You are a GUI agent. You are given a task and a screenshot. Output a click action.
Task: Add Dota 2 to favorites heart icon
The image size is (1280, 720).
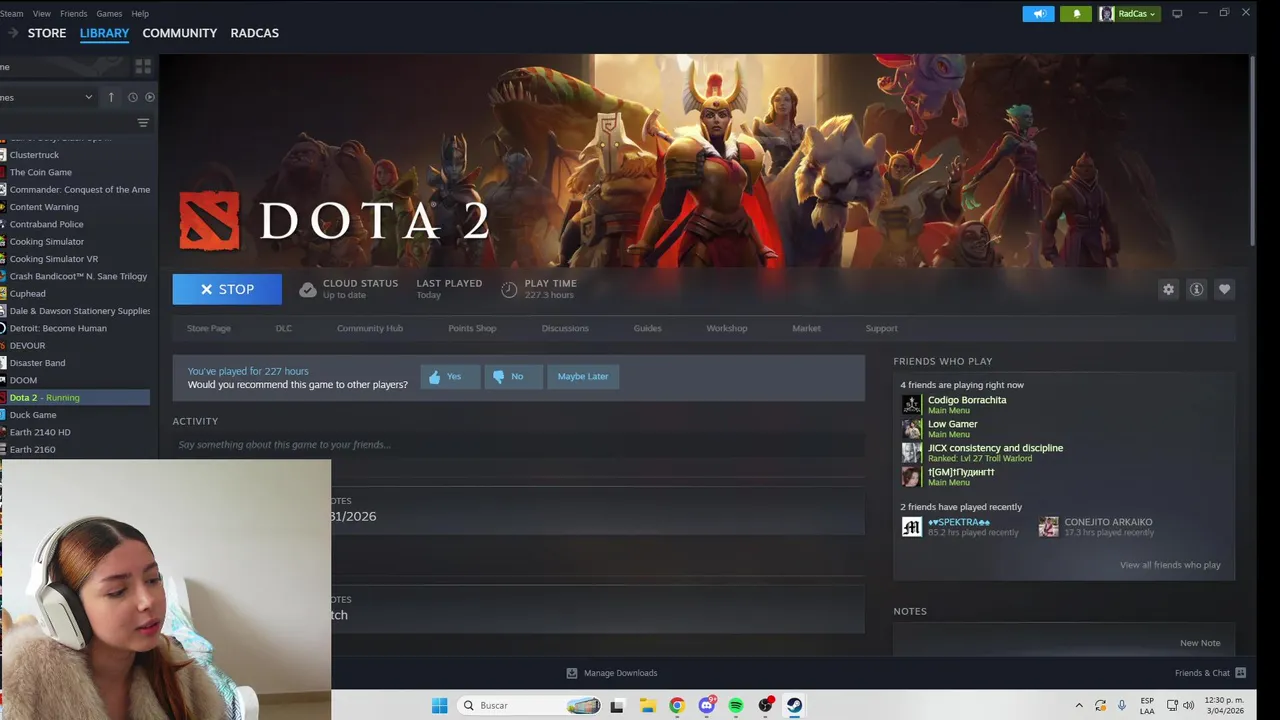coord(1224,289)
